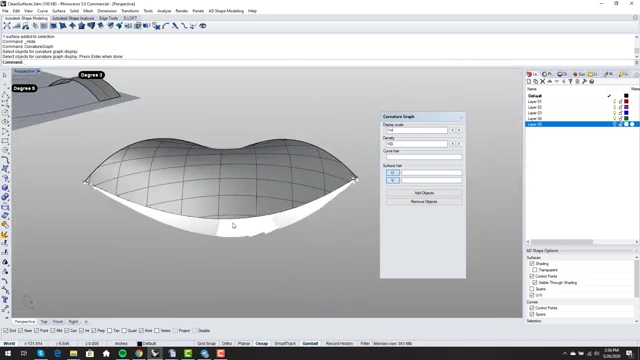Move layer up with triangle icon
This screenshot has height=360, width=640.
click(x=549, y=82)
